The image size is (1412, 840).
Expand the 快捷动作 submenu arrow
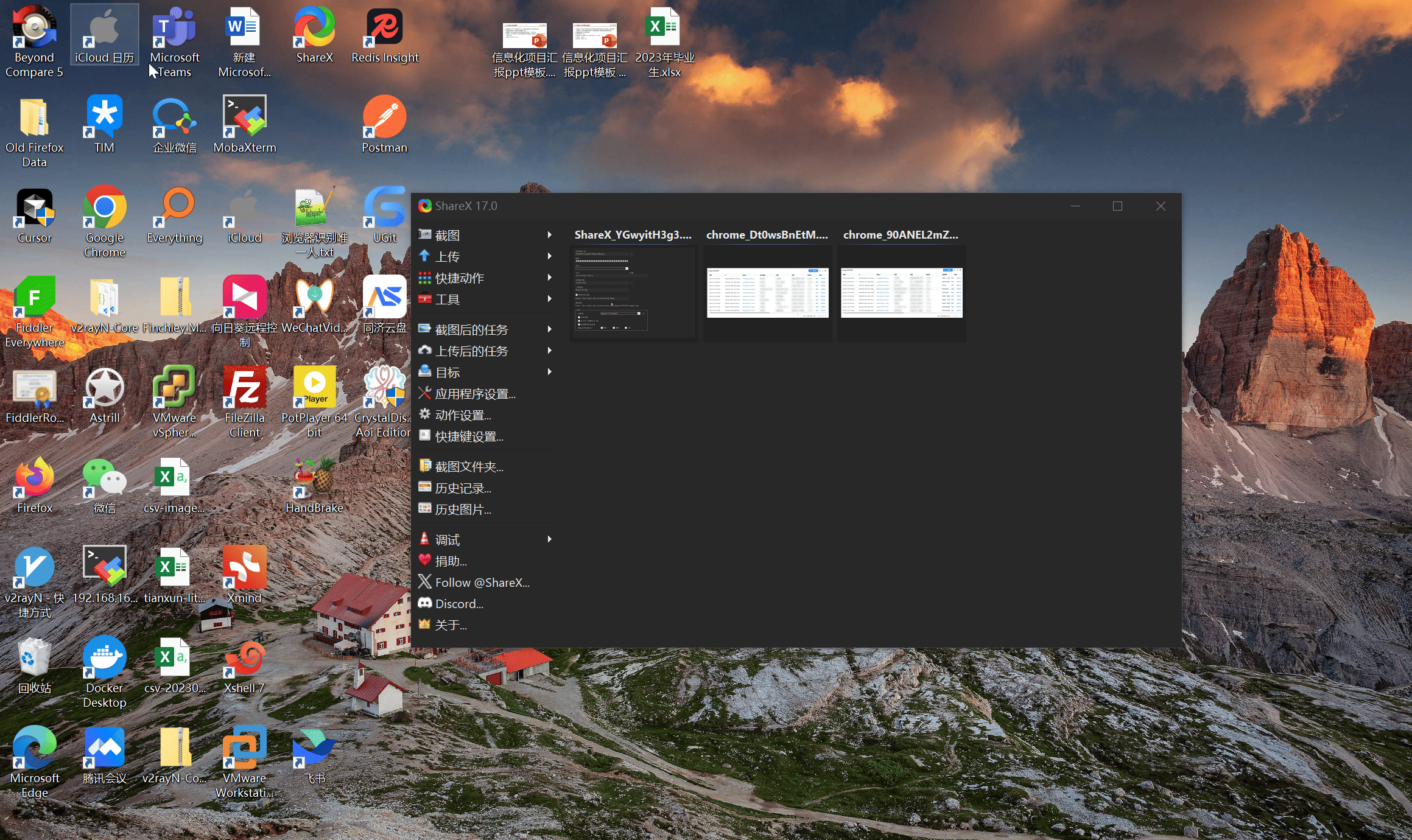click(x=549, y=278)
